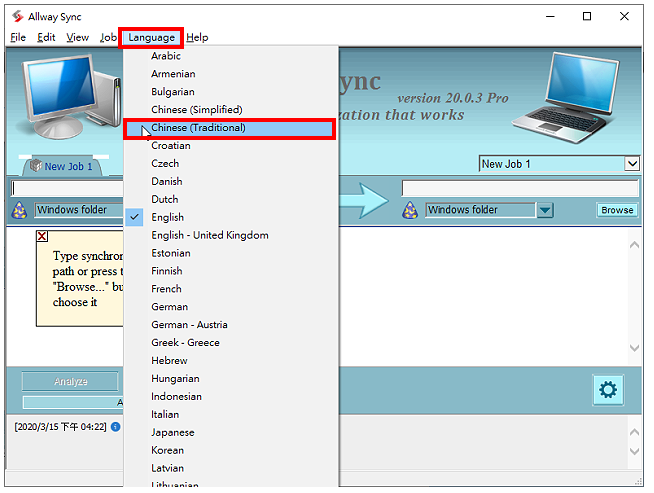Select German - Austria language
This screenshot has width=654, height=493.
pyautogui.click(x=231, y=325)
